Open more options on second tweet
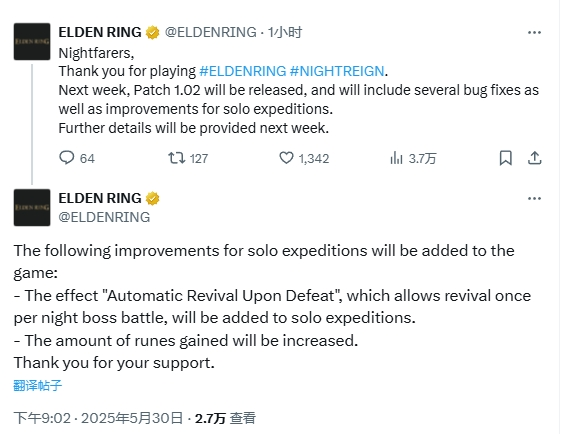The image size is (561, 434). (x=534, y=199)
